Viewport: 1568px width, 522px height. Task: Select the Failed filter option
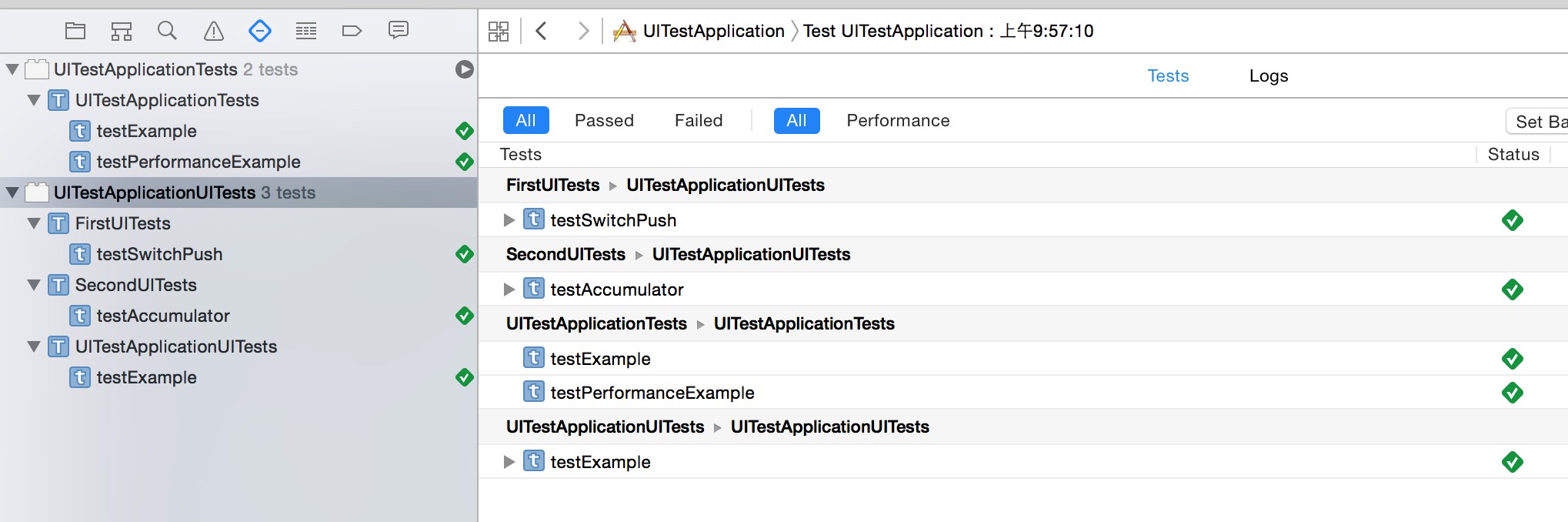[x=699, y=121]
